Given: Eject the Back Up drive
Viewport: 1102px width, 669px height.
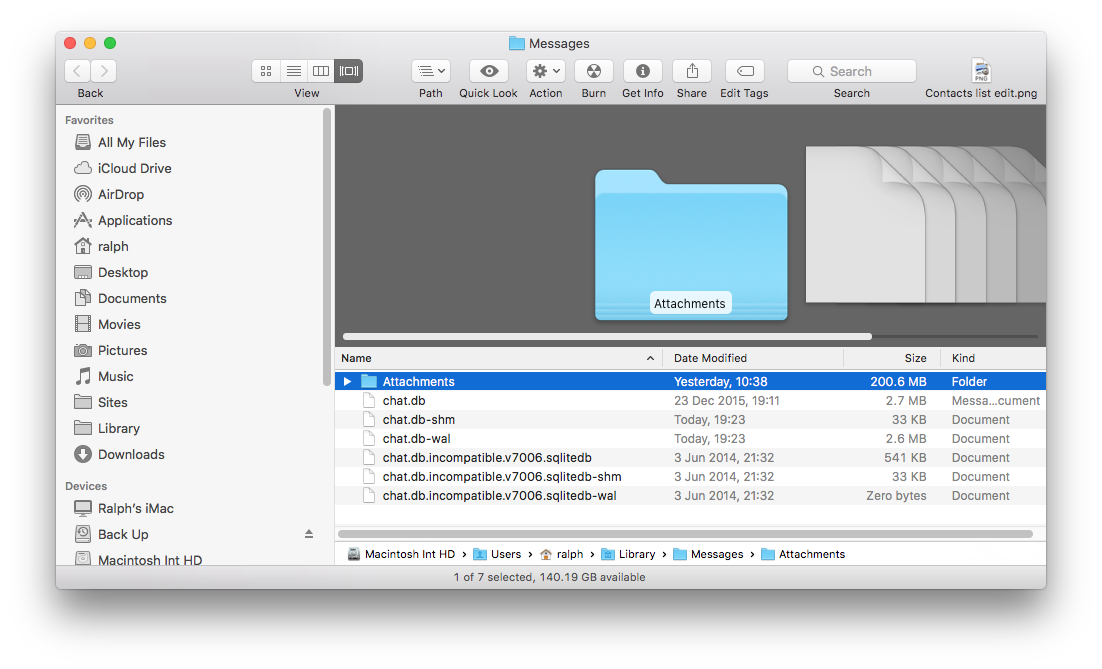Looking at the screenshot, I should [309, 534].
